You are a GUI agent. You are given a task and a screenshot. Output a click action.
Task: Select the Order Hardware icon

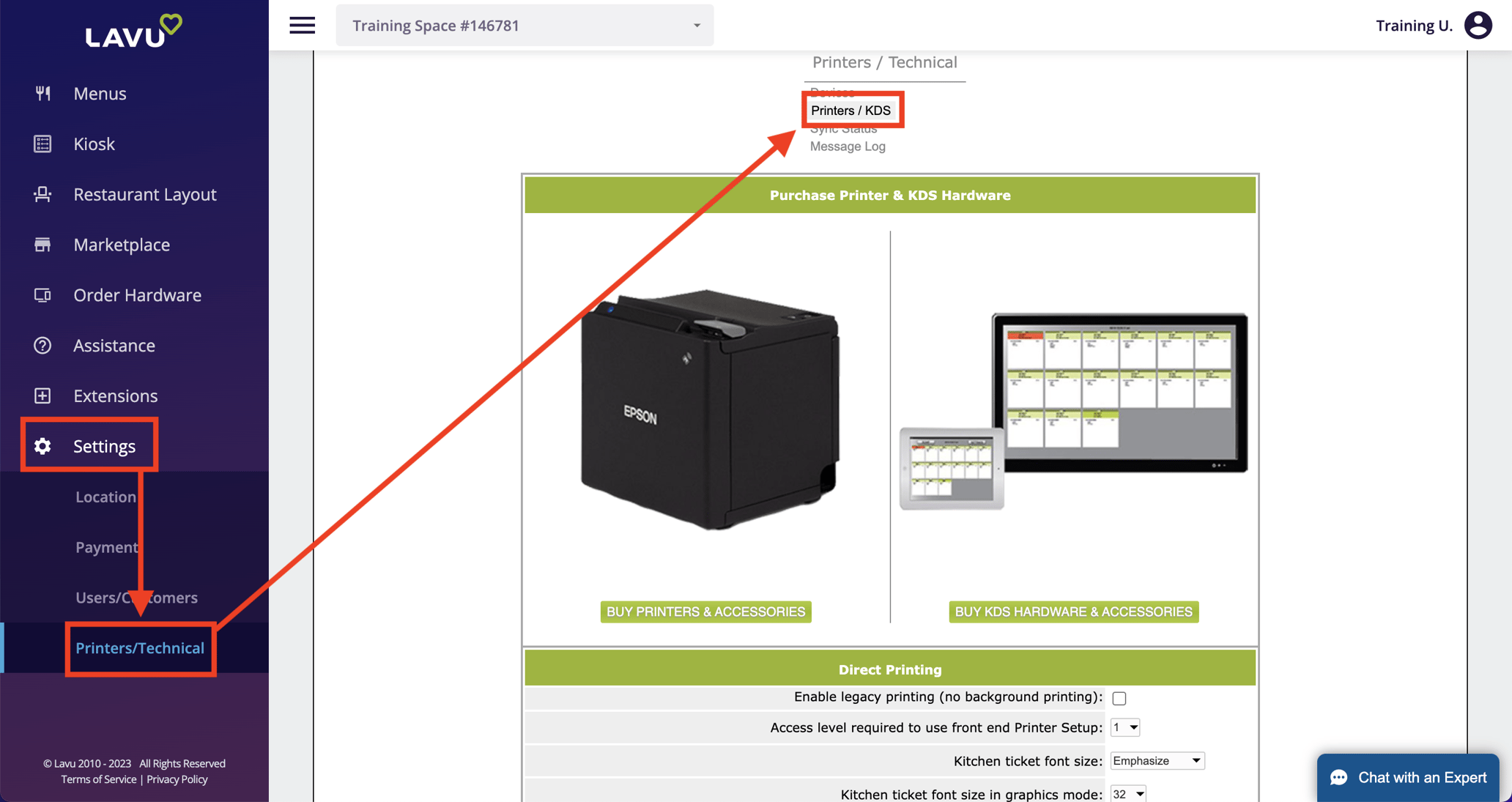42,295
